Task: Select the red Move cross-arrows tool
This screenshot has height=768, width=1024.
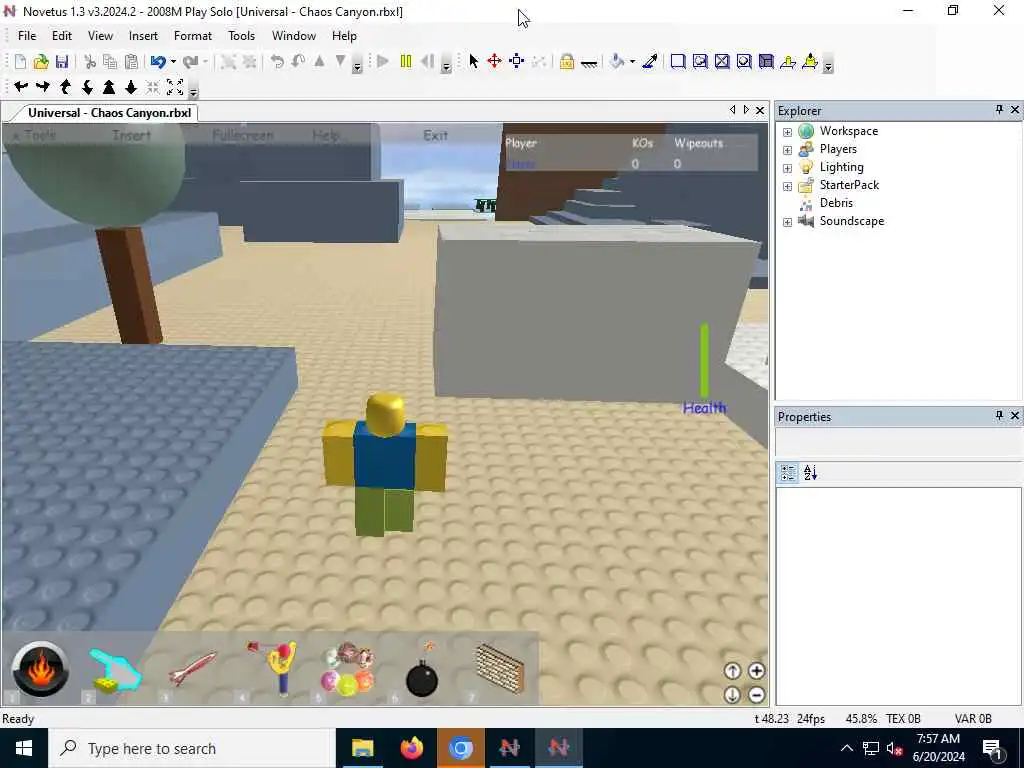Action: tap(494, 61)
